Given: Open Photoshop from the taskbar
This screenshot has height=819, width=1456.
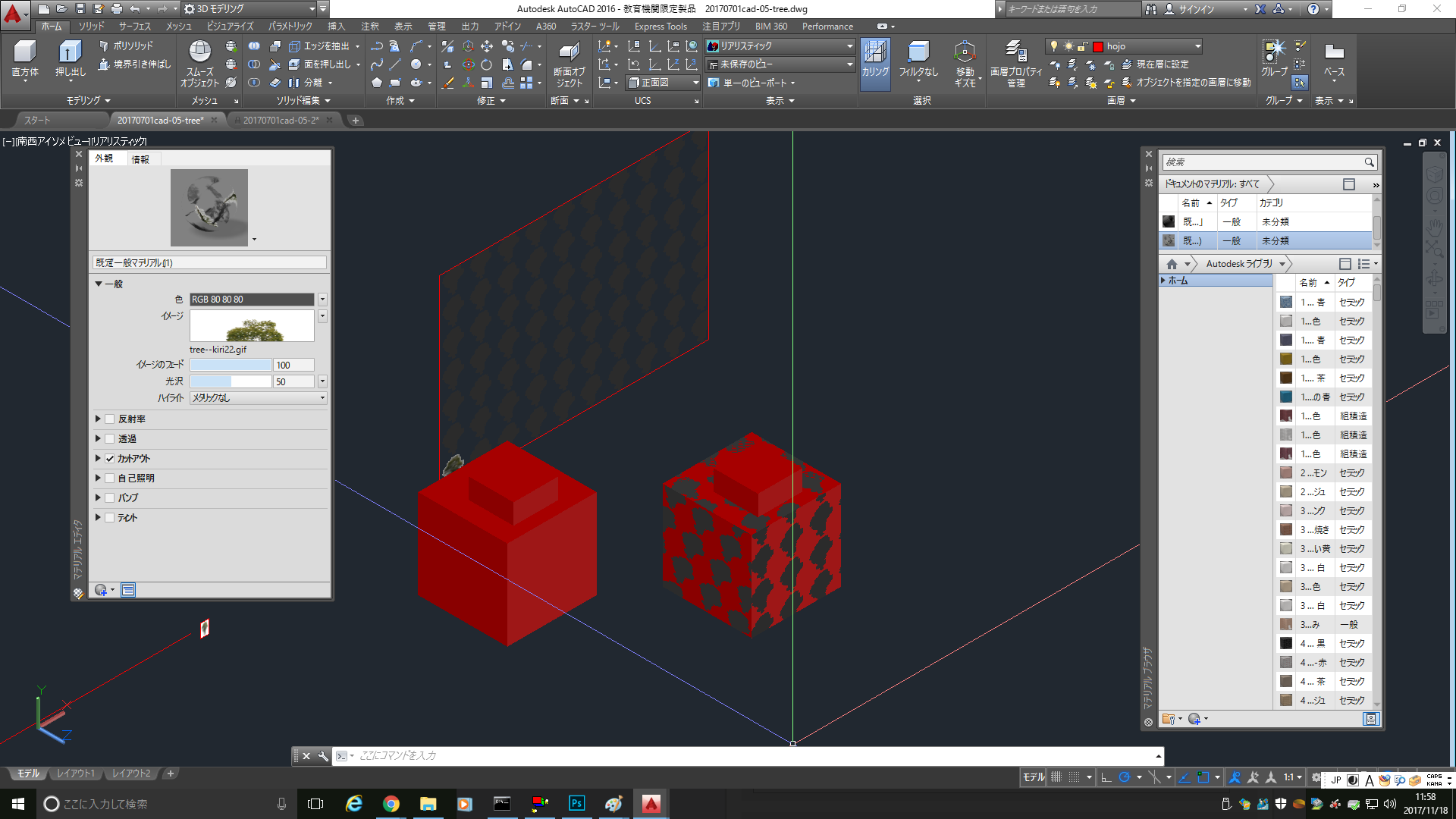Looking at the screenshot, I should (x=576, y=804).
